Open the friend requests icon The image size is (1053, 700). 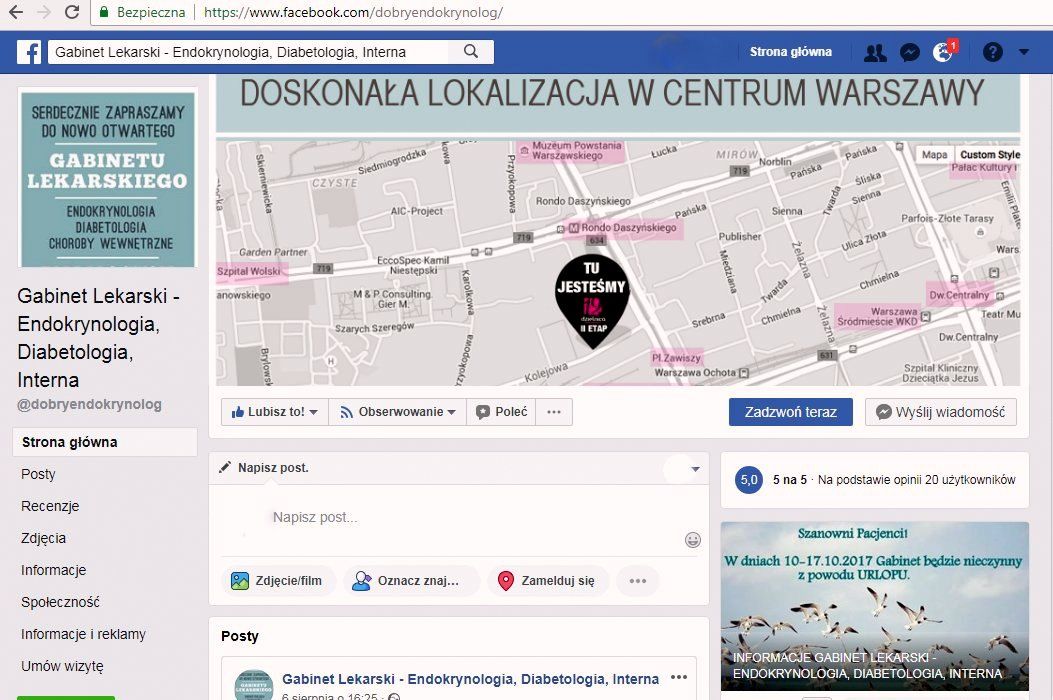(875, 53)
